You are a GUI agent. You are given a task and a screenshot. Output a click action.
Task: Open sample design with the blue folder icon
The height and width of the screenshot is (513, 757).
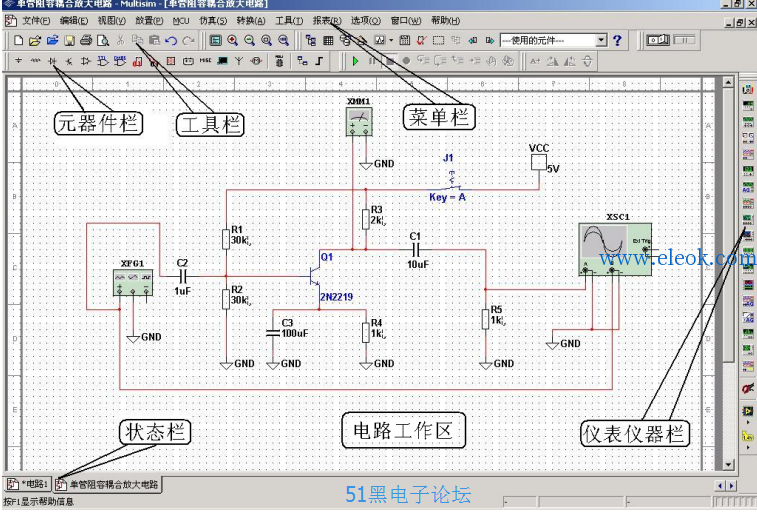[x=52, y=41]
